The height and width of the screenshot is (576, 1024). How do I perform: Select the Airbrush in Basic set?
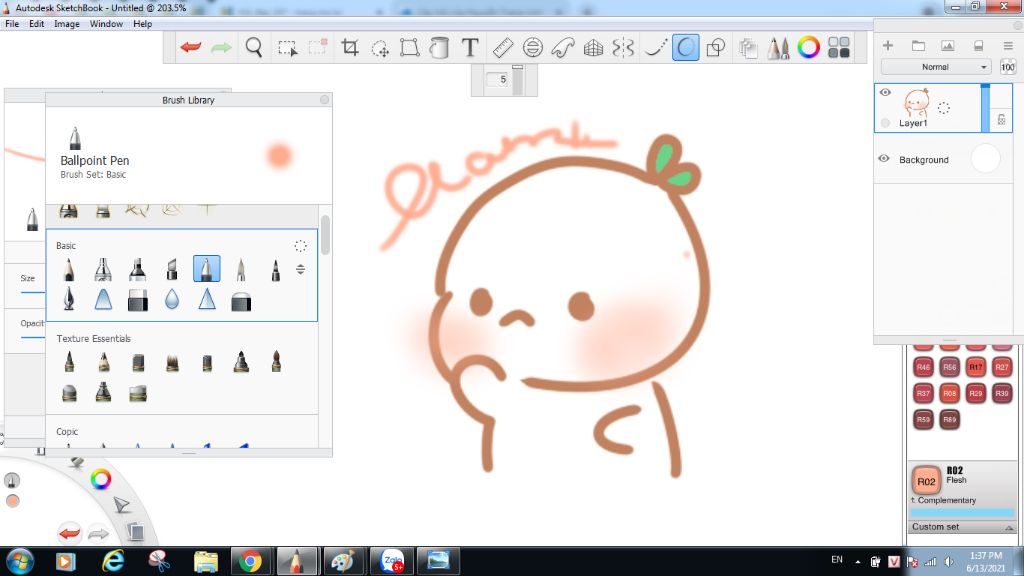[x=103, y=269]
